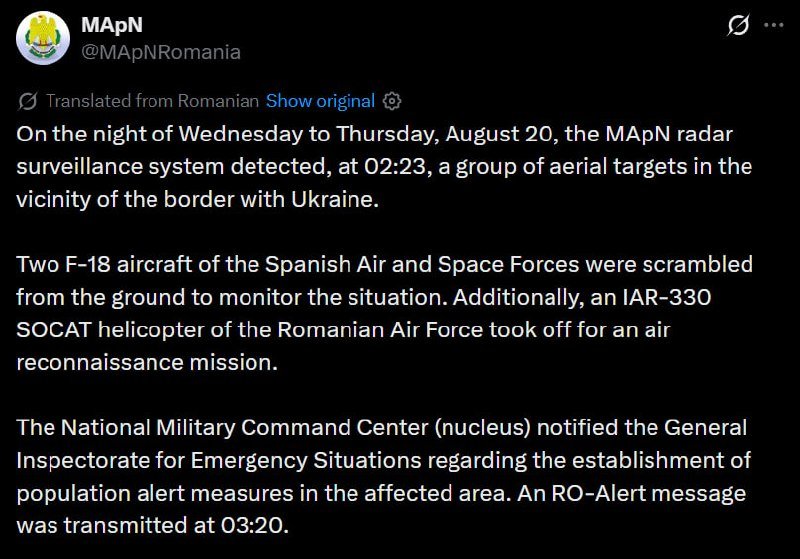The height and width of the screenshot is (559, 800).
Task: Click the Grok translation icon beside 'Translated from Romanian'
Action: pyautogui.click(x=28, y=101)
